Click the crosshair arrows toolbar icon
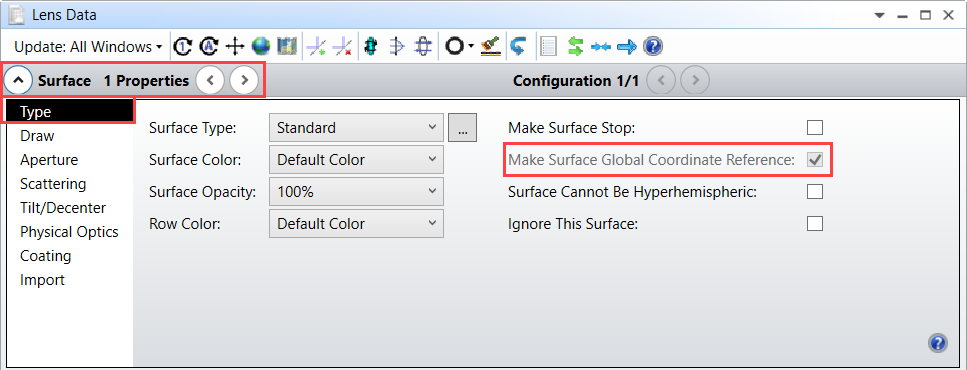The height and width of the screenshot is (370, 967). pyautogui.click(x=235, y=46)
